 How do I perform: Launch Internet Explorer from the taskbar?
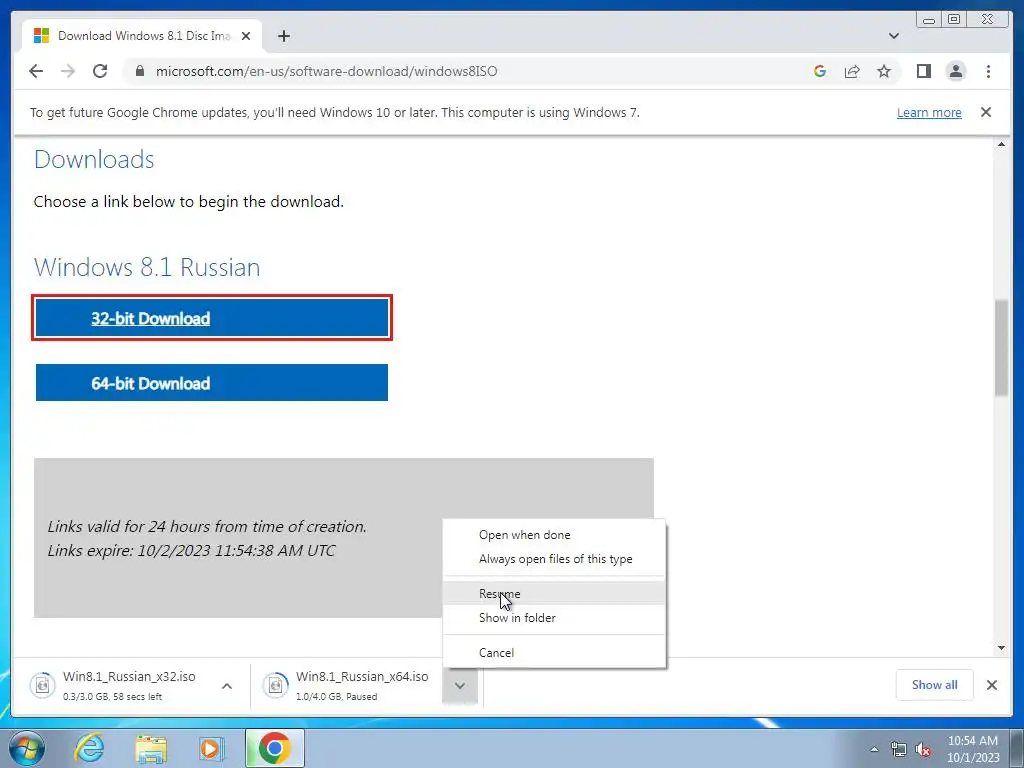pyautogui.click(x=89, y=748)
